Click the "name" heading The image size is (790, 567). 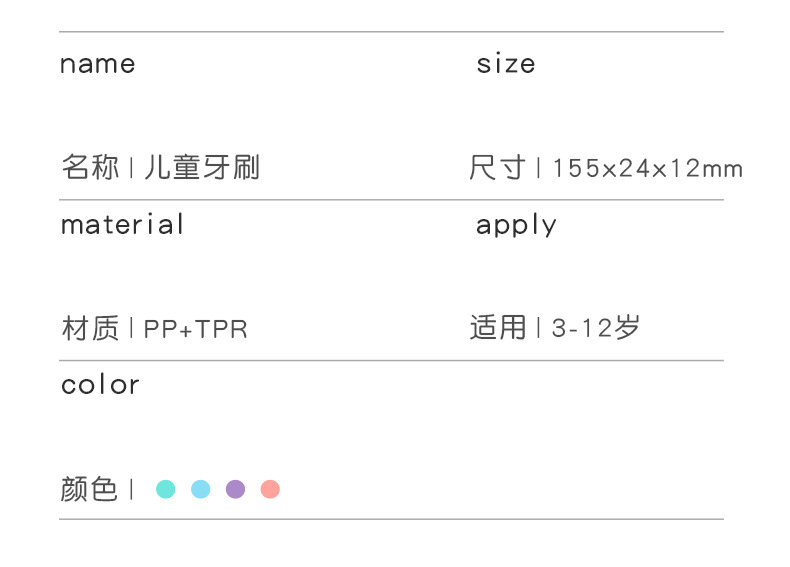point(97,65)
